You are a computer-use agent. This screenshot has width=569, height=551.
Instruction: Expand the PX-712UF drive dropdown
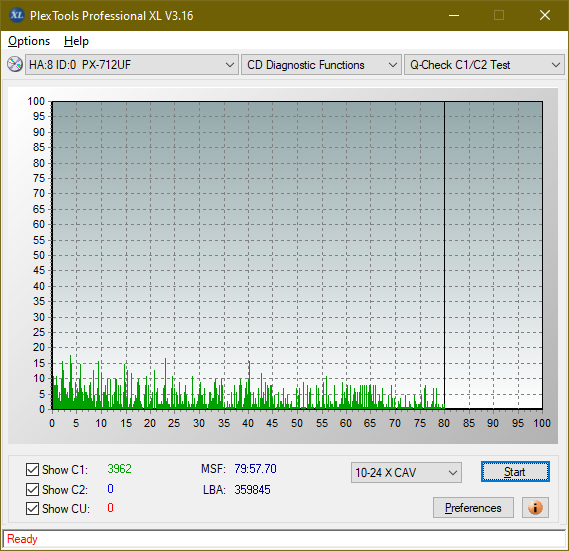(x=132, y=65)
